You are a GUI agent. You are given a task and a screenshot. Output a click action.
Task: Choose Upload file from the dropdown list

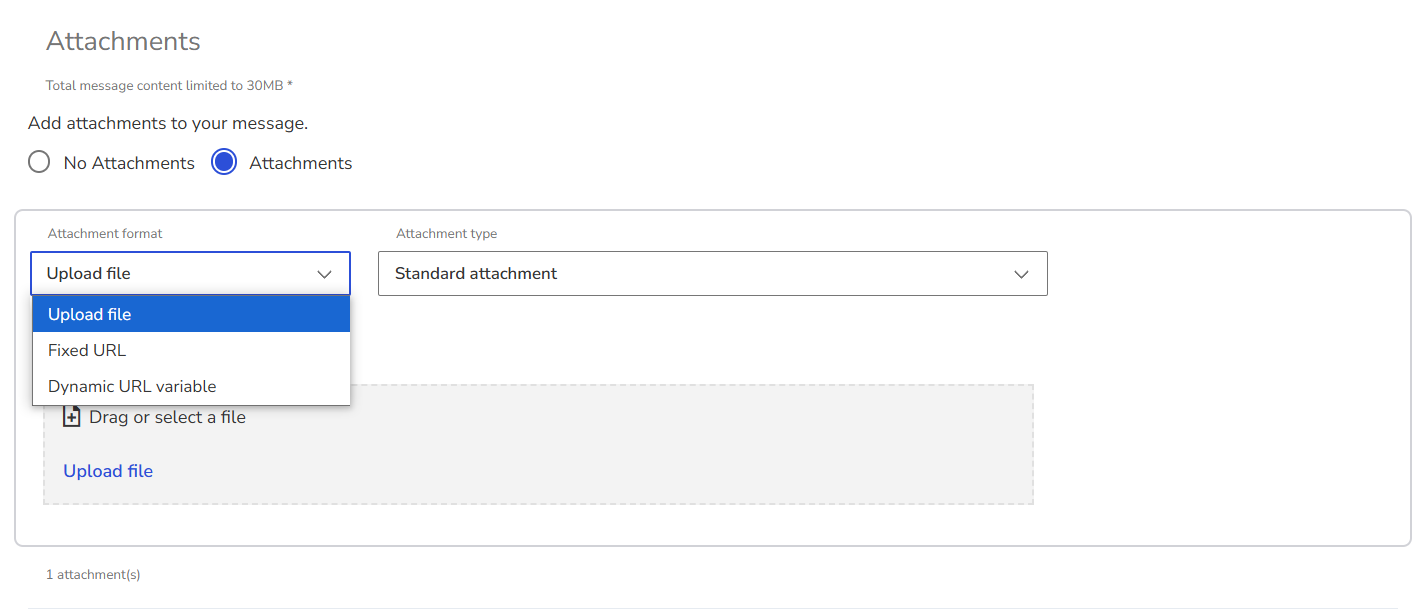(191, 314)
